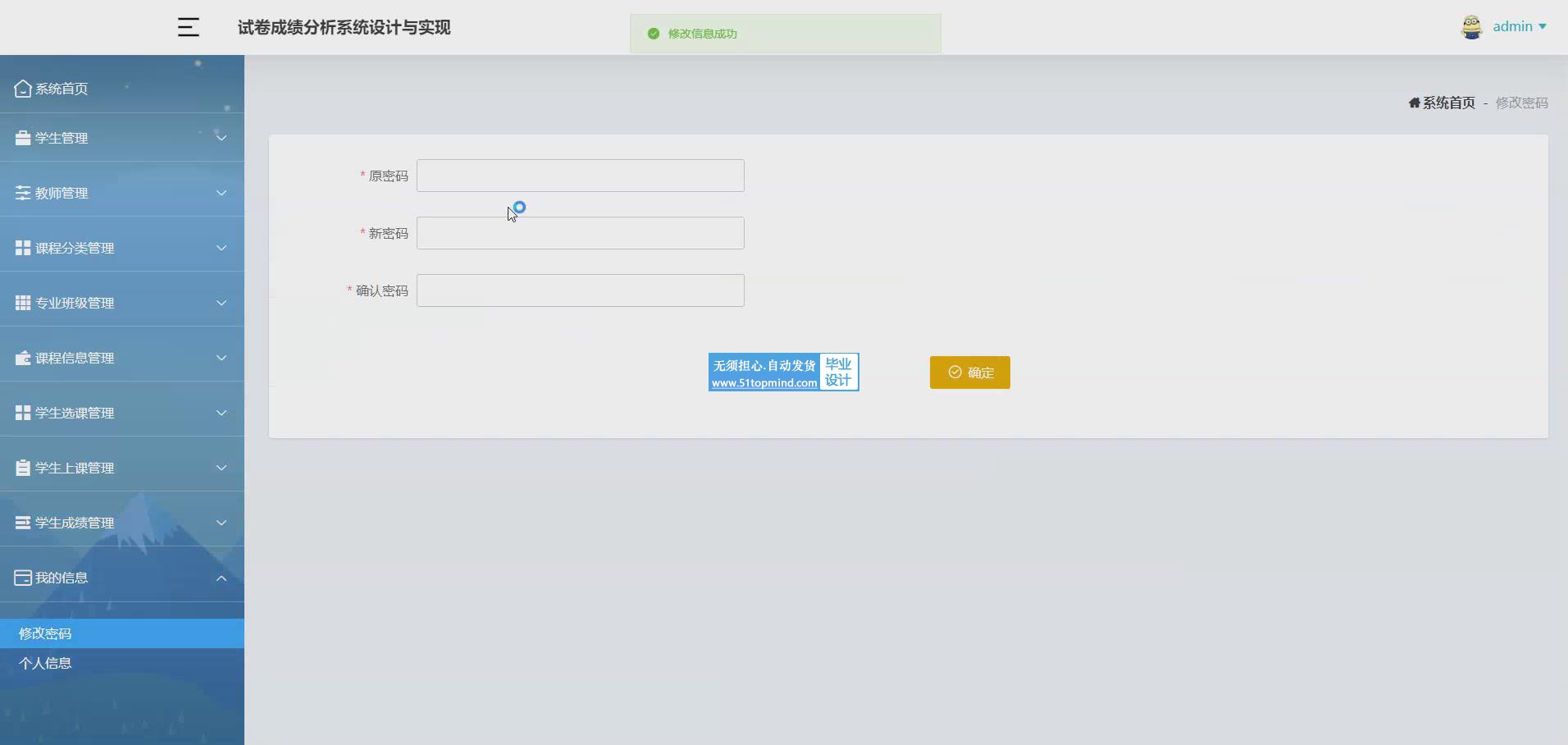Focus the 新密码 input field
1568x745 pixels.
pos(581,233)
